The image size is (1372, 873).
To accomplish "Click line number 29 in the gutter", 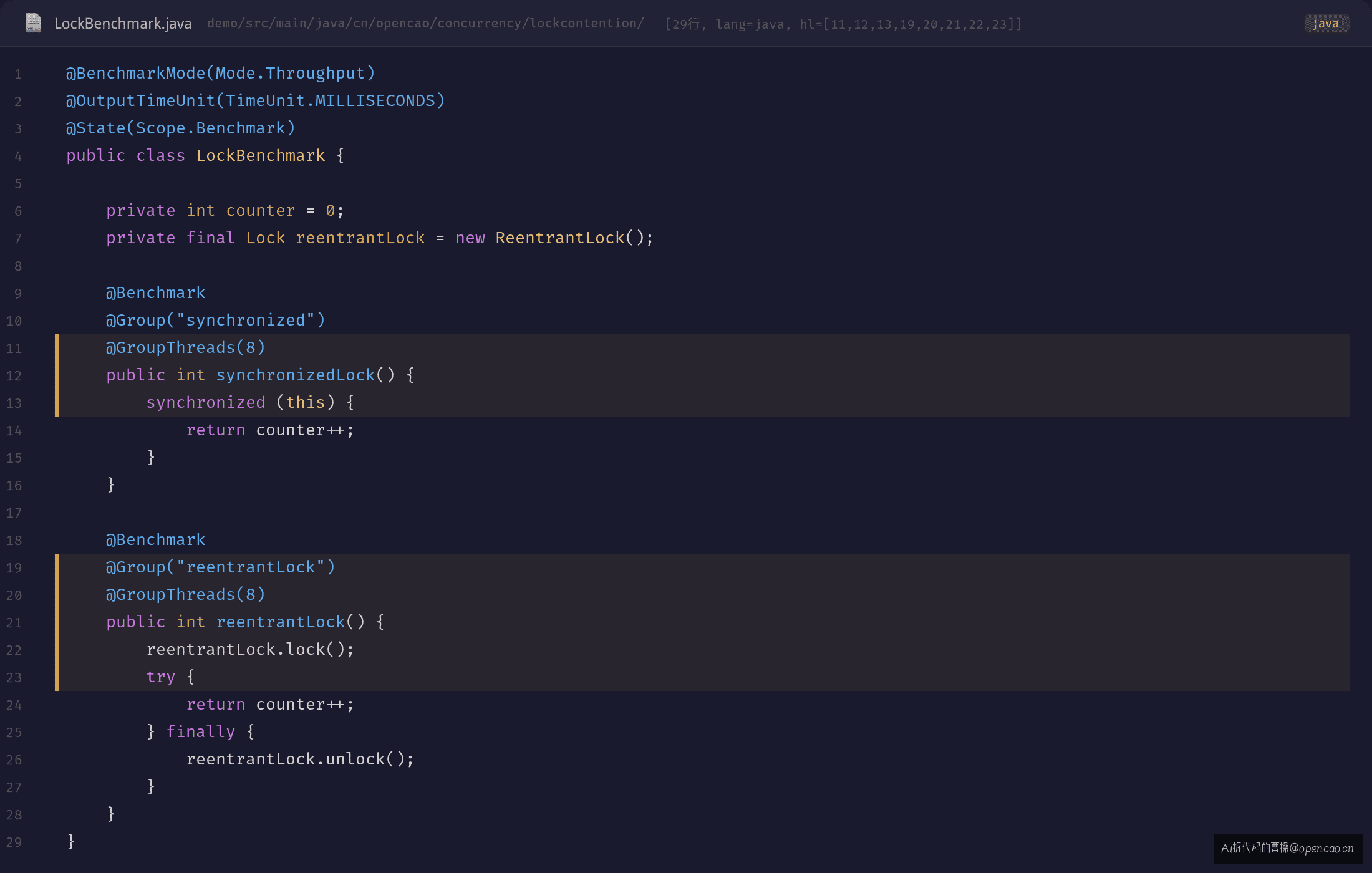I will click(x=14, y=842).
